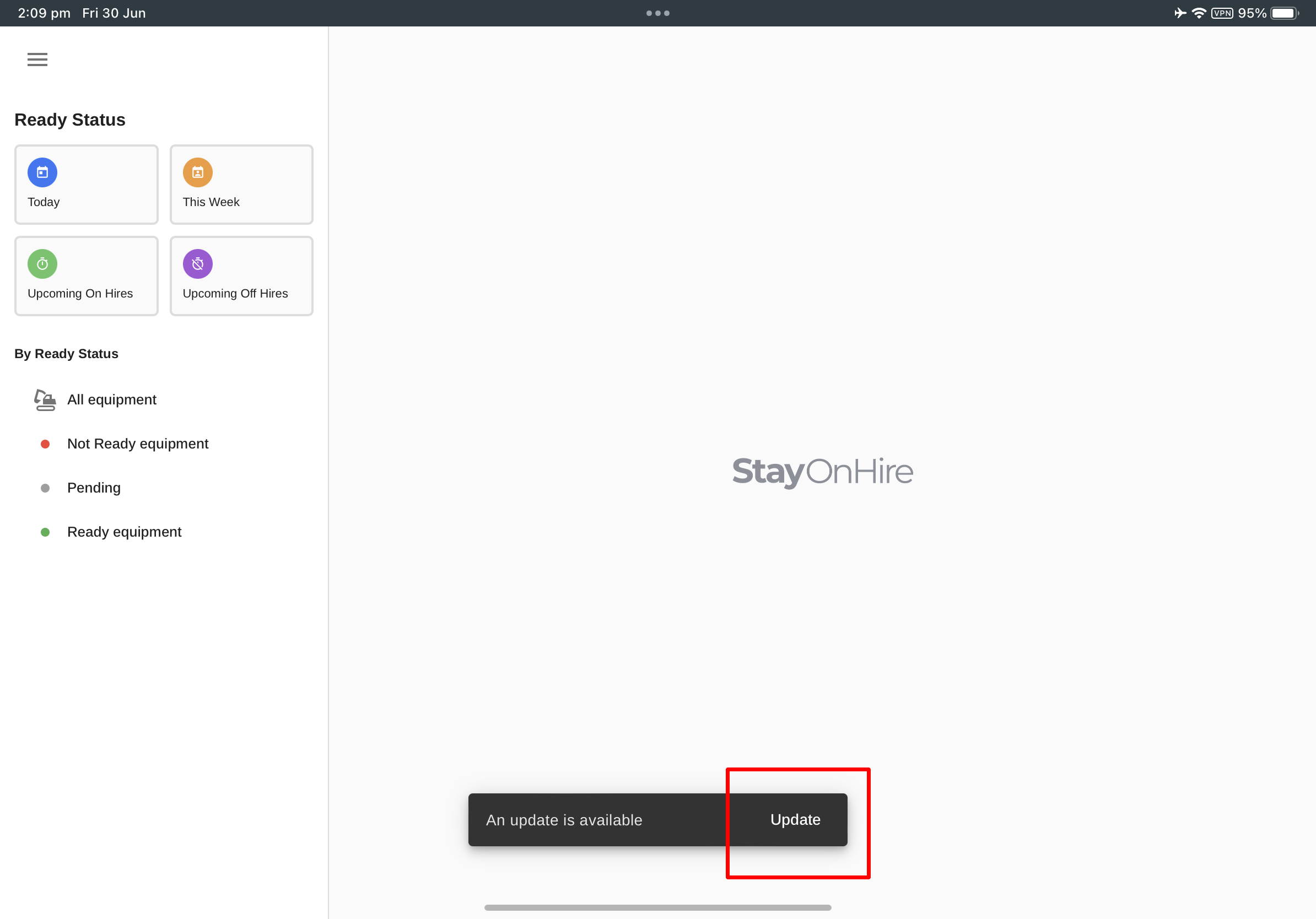Open the This Week card
This screenshot has height=919, width=1316.
241,185
